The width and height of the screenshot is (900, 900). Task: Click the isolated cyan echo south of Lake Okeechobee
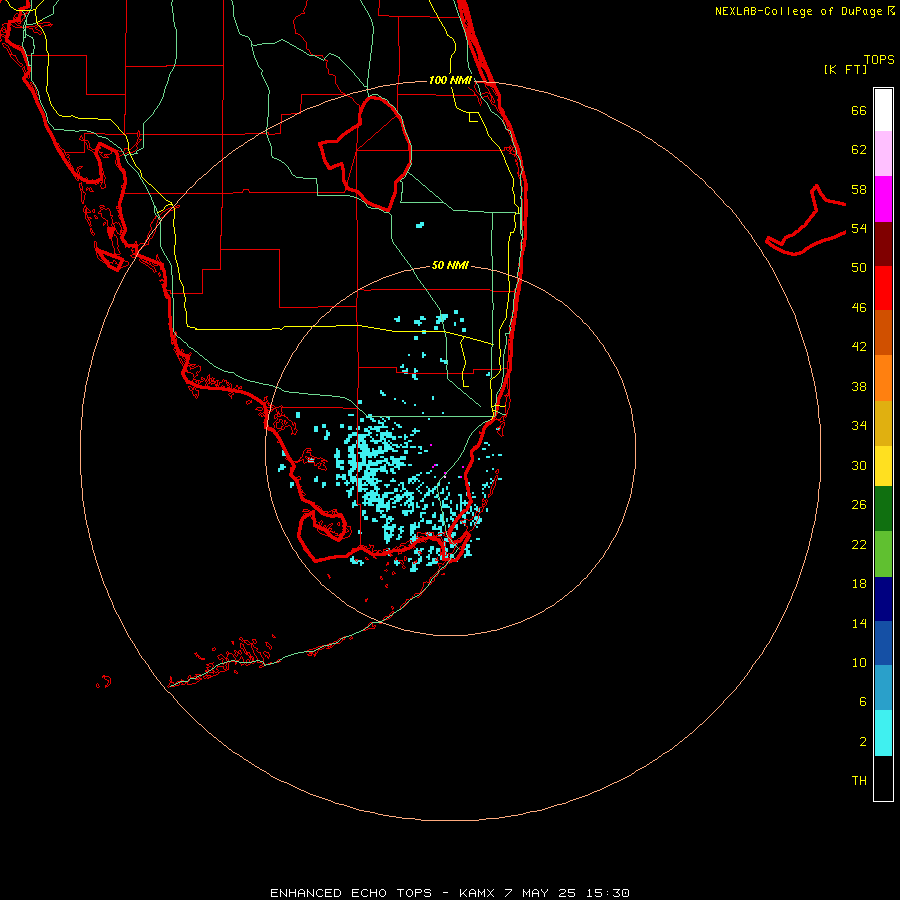pyautogui.click(x=420, y=225)
